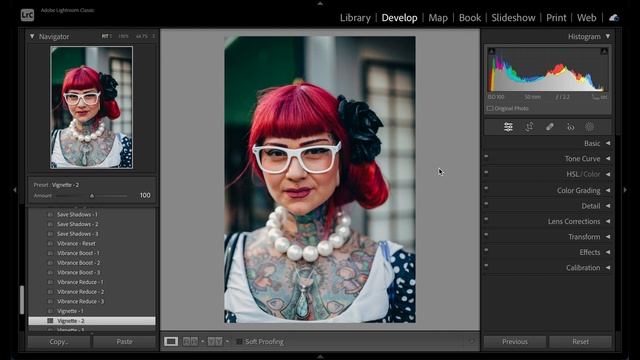Viewport: 640px width, 360px height.
Task: Apply the Save Shadows - 3 preset
Action: click(x=78, y=234)
